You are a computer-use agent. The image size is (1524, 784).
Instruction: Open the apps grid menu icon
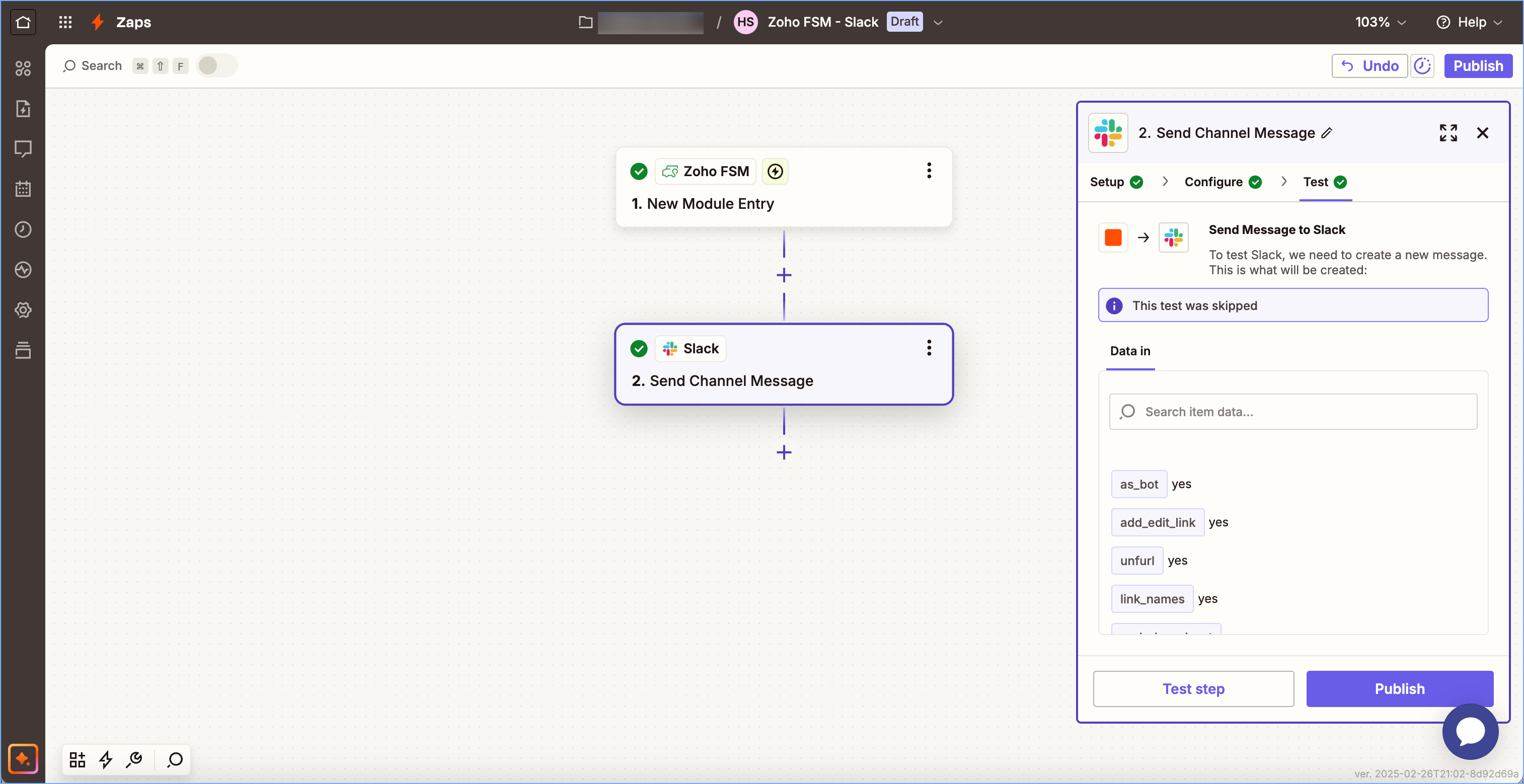(x=65, y=22)
